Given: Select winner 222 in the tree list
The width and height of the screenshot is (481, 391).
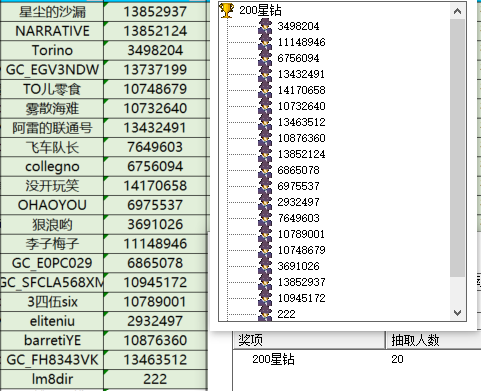Looking at the screenshot, I should pyautogui.click(x=286, y=314).
